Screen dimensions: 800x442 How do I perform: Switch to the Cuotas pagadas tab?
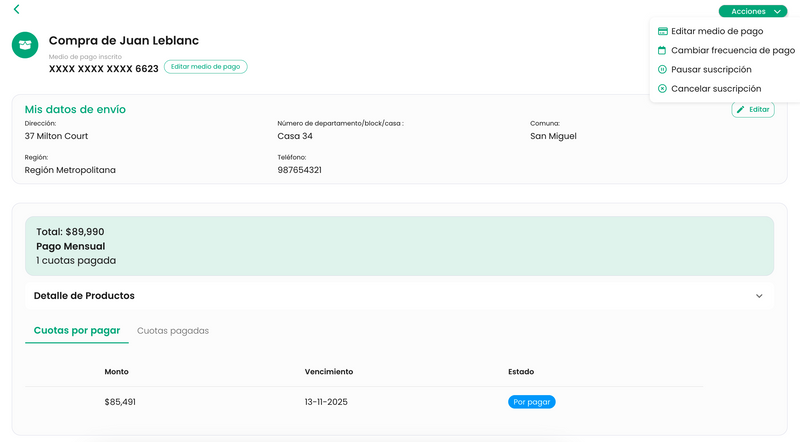pyautogui.click(x=173, y=330)
